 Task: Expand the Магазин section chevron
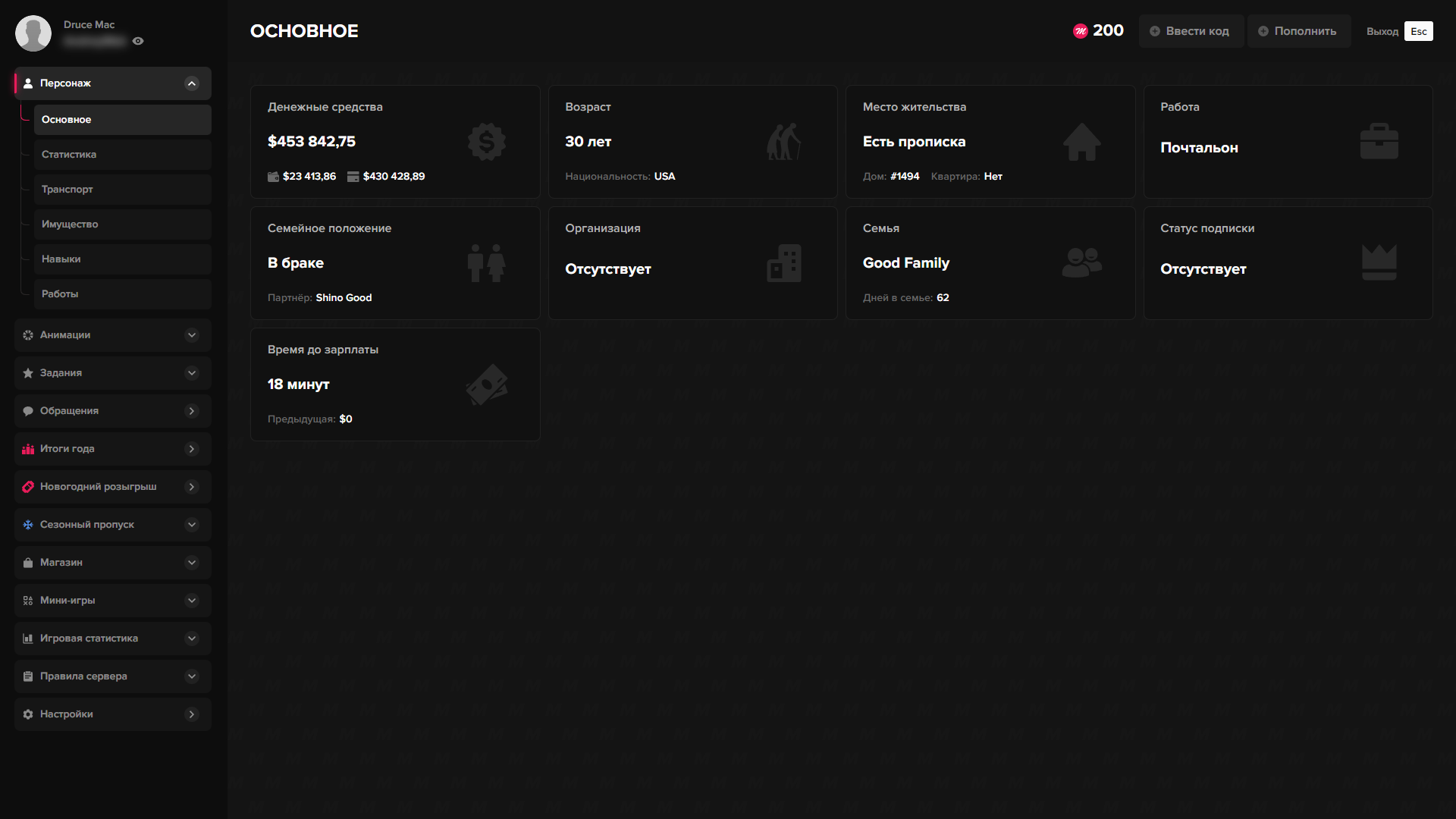pos(192,563)
